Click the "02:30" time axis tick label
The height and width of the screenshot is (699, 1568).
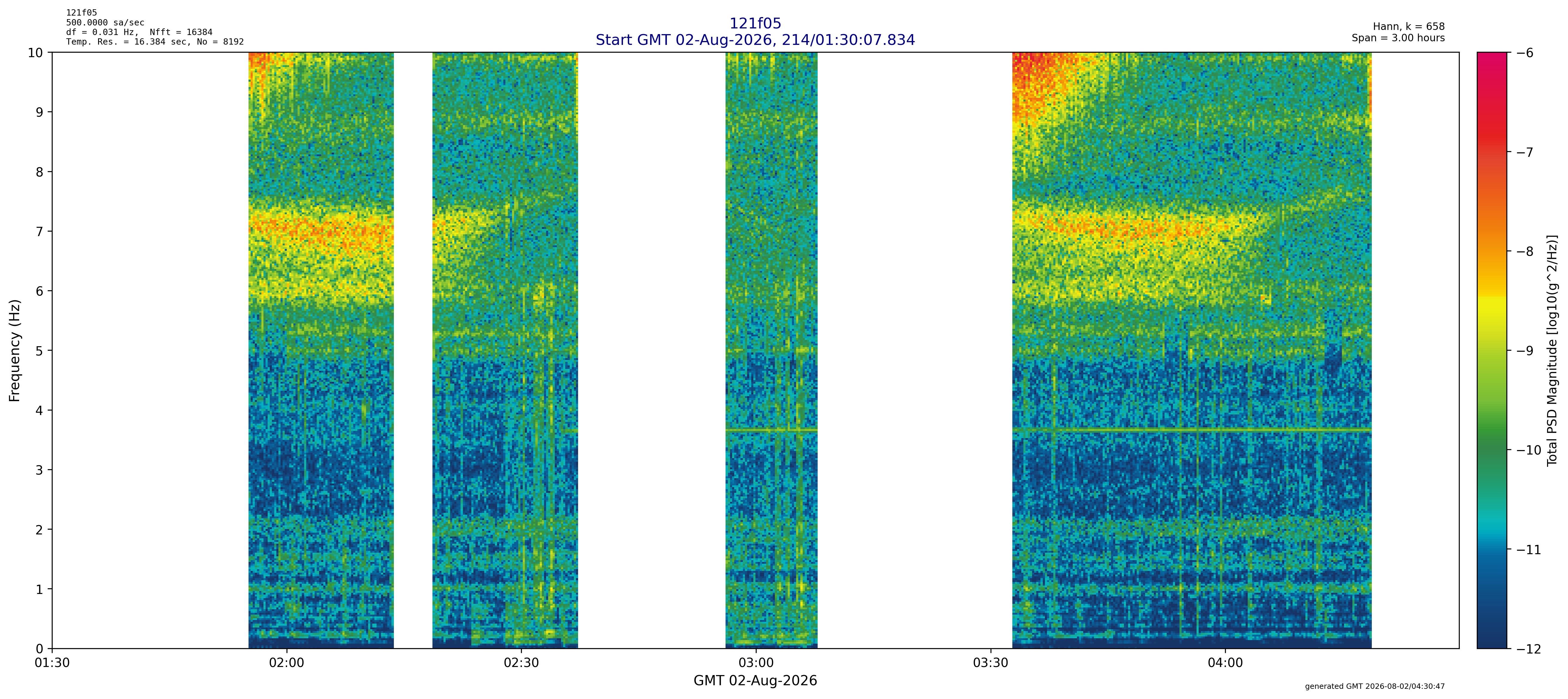(521, 662)
